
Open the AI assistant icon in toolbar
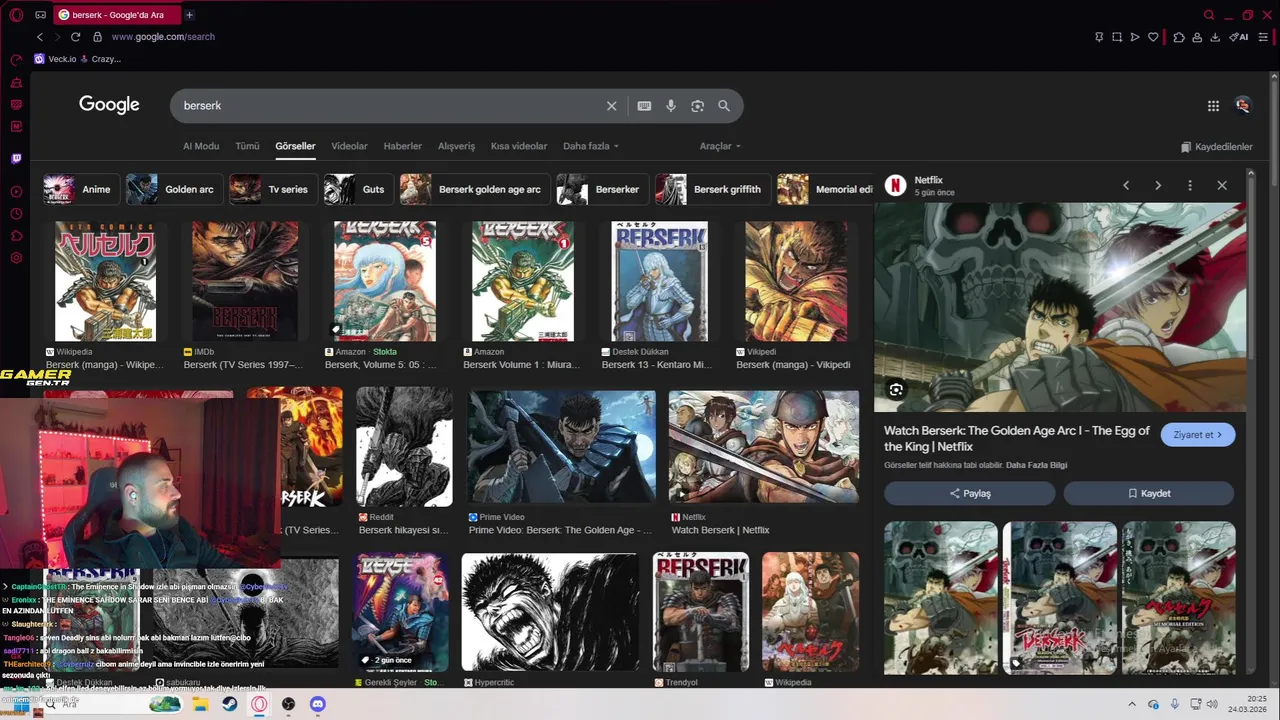(x=1239, y=37)
